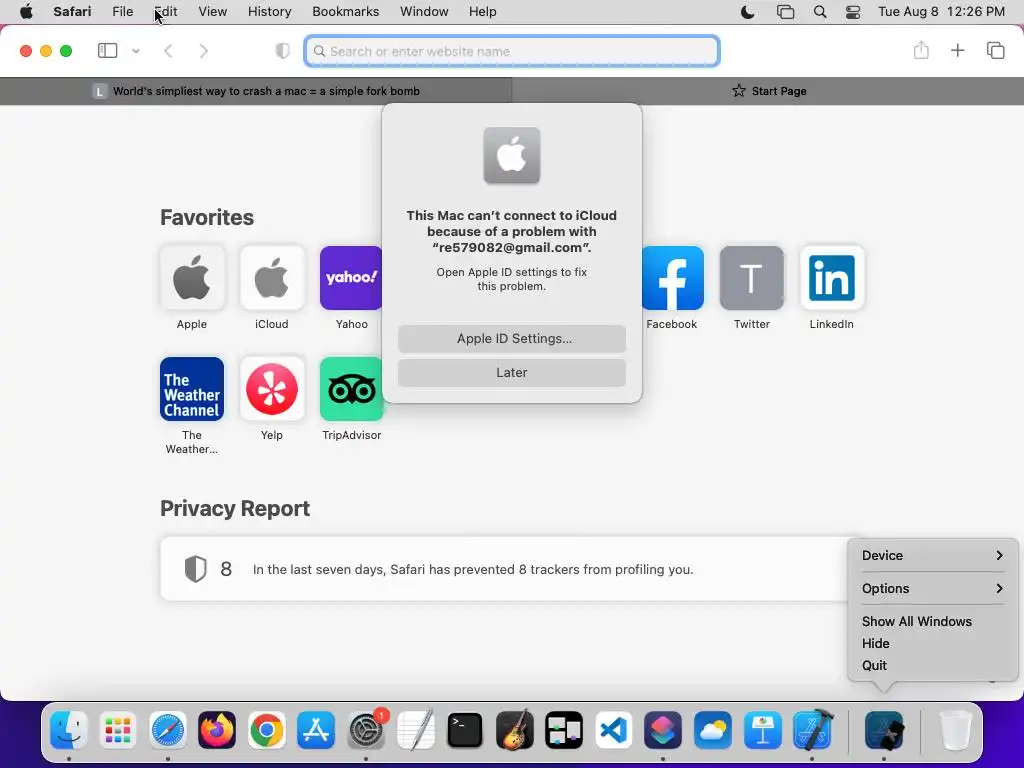This screenshot has height=768, width=1024.
Task: Go forward with the right arrow
Action: (x=203, y=51)
